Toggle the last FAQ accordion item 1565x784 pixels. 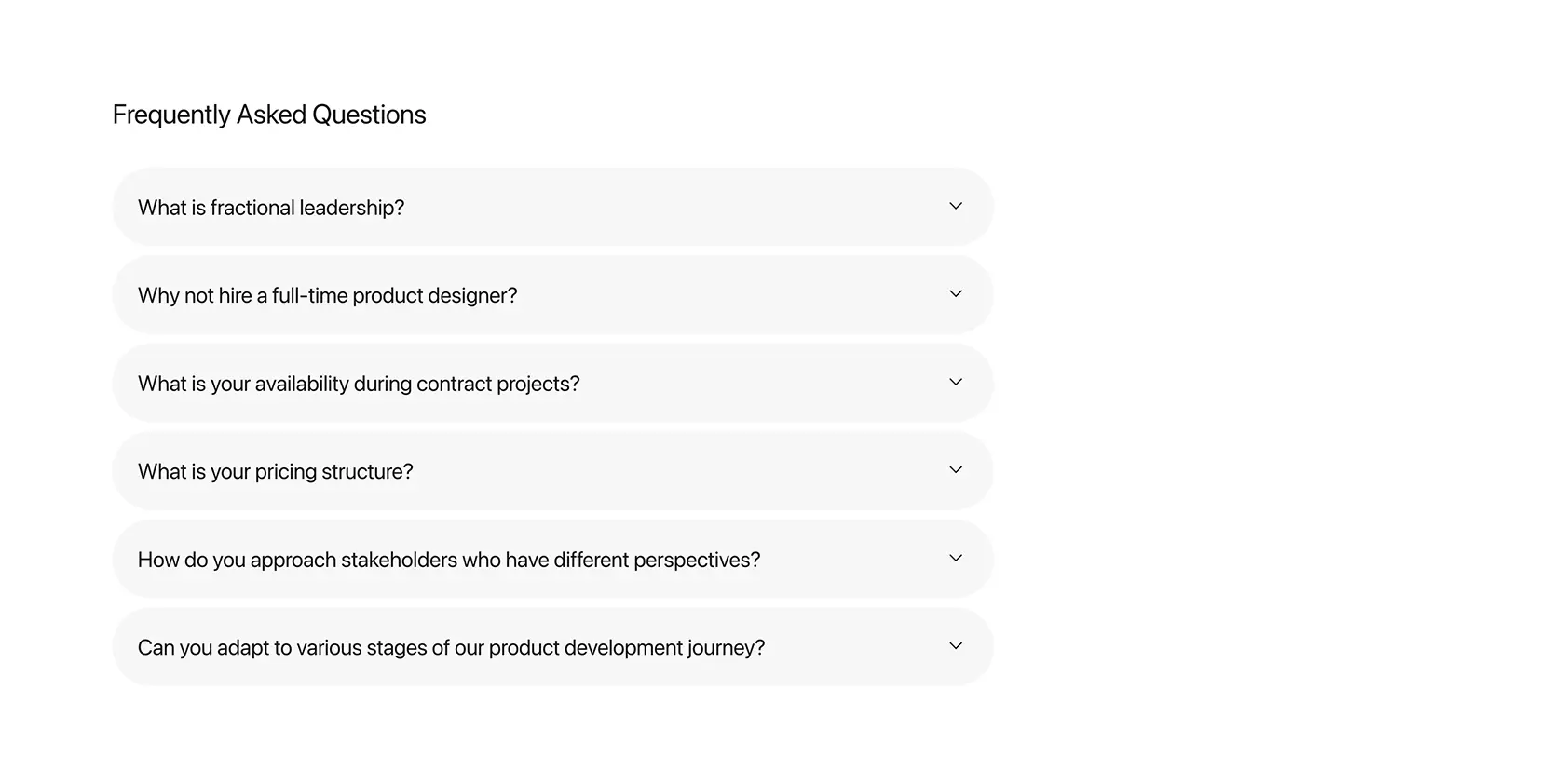552,647
